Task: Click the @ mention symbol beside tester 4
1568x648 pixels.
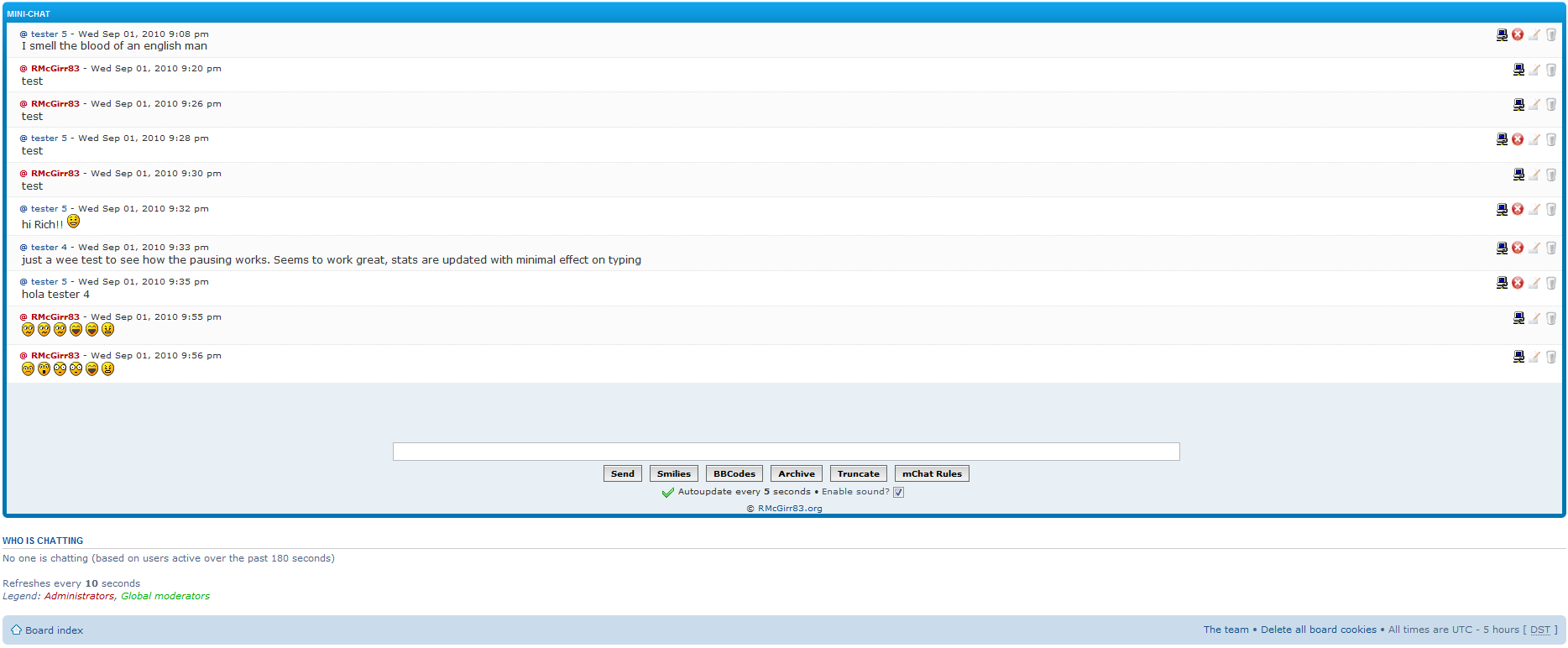Action: tap(24, 248)
